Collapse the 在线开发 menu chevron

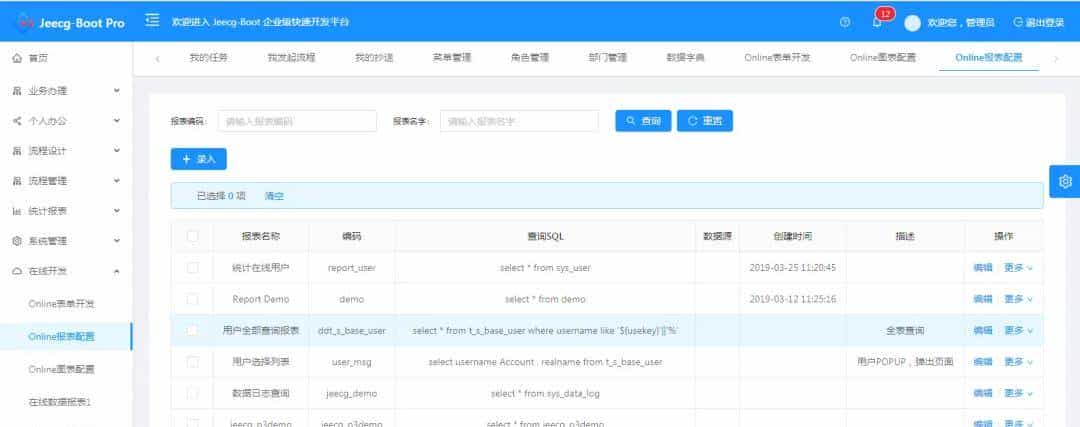tap(116, 271)
